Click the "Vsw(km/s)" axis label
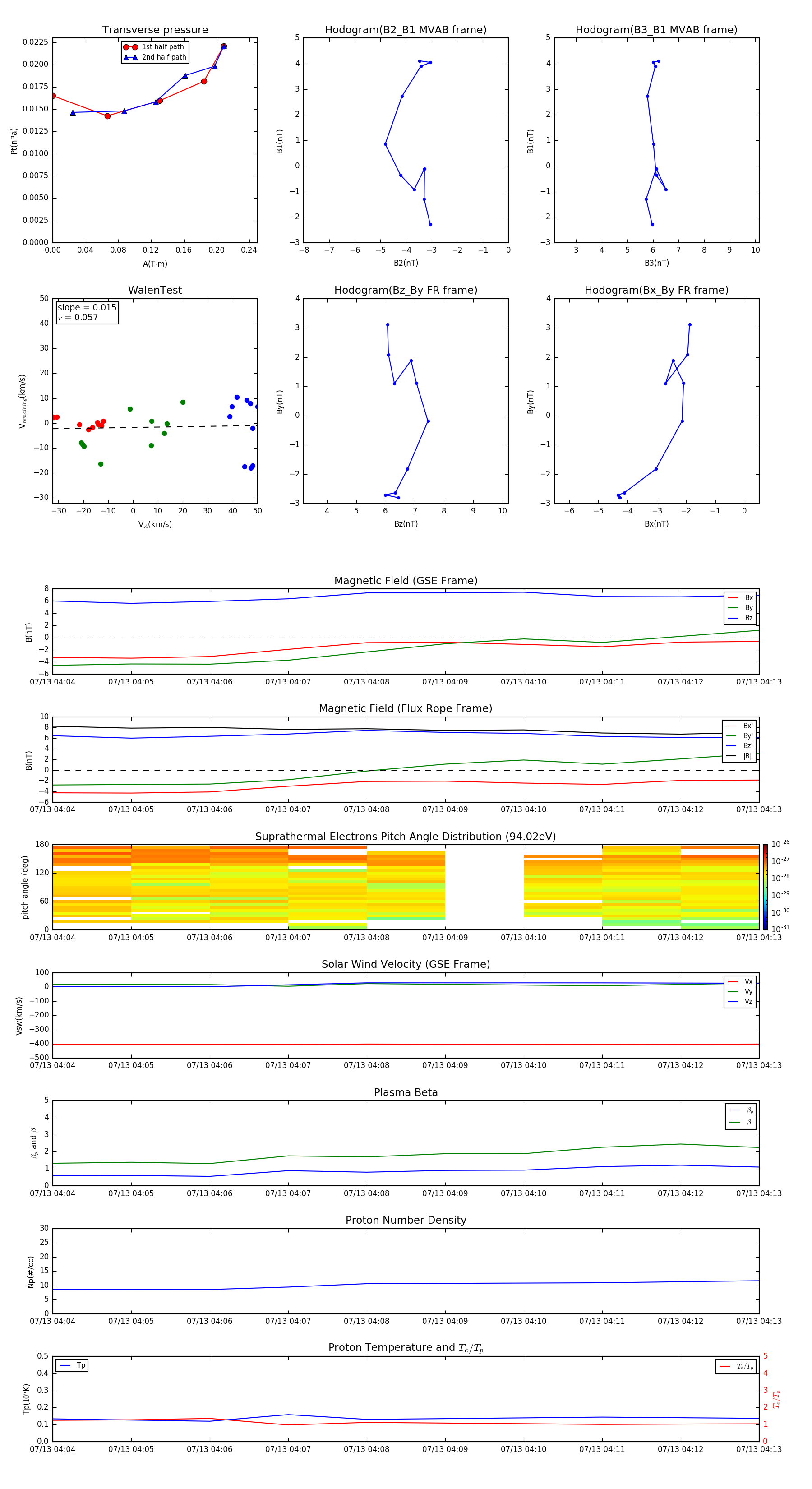The height and width of the screenshot is (1489, 812). pos(19,1016)
